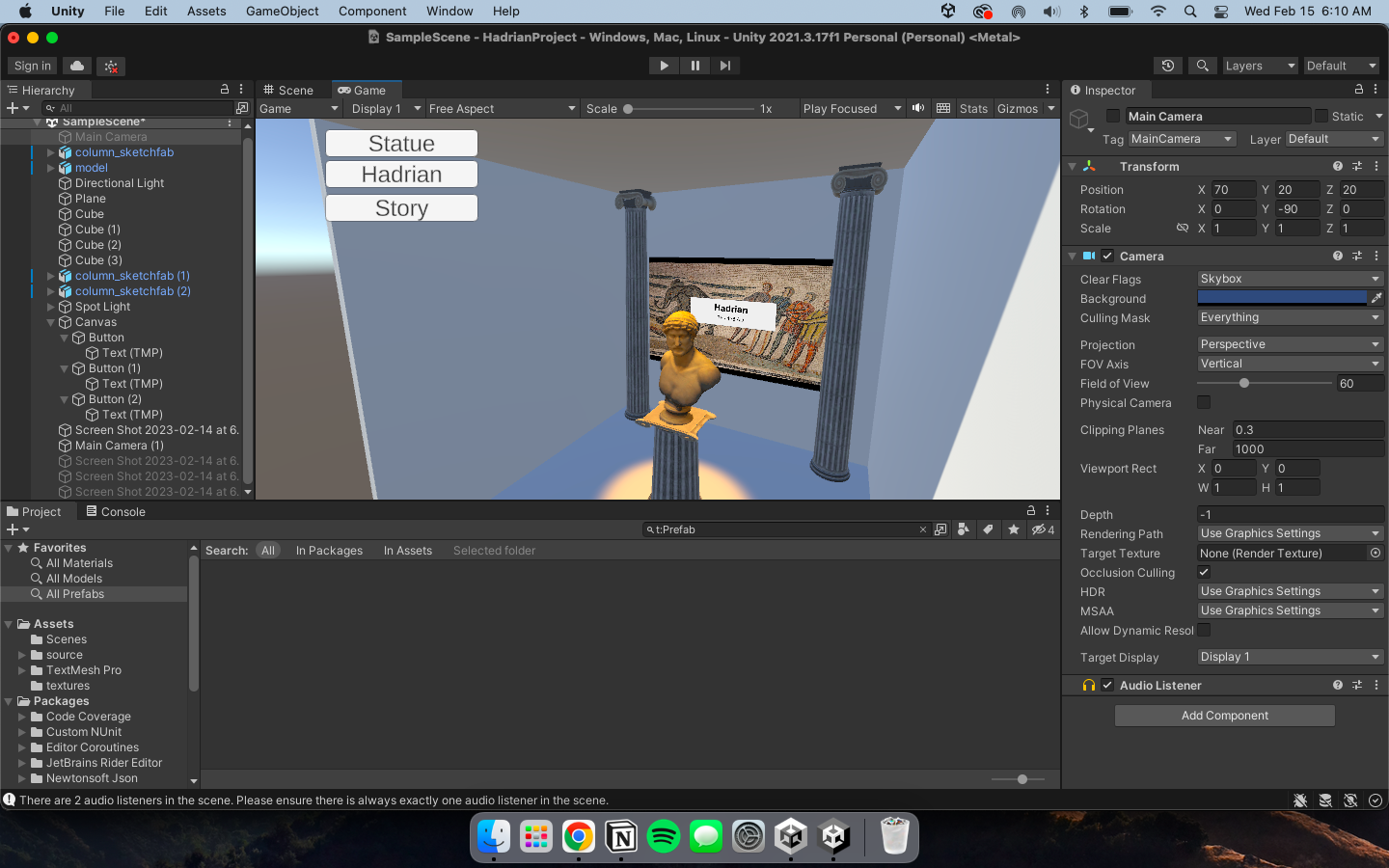Mute game audio with the speaker icon
1389x868 pixels.
(918, 108)
